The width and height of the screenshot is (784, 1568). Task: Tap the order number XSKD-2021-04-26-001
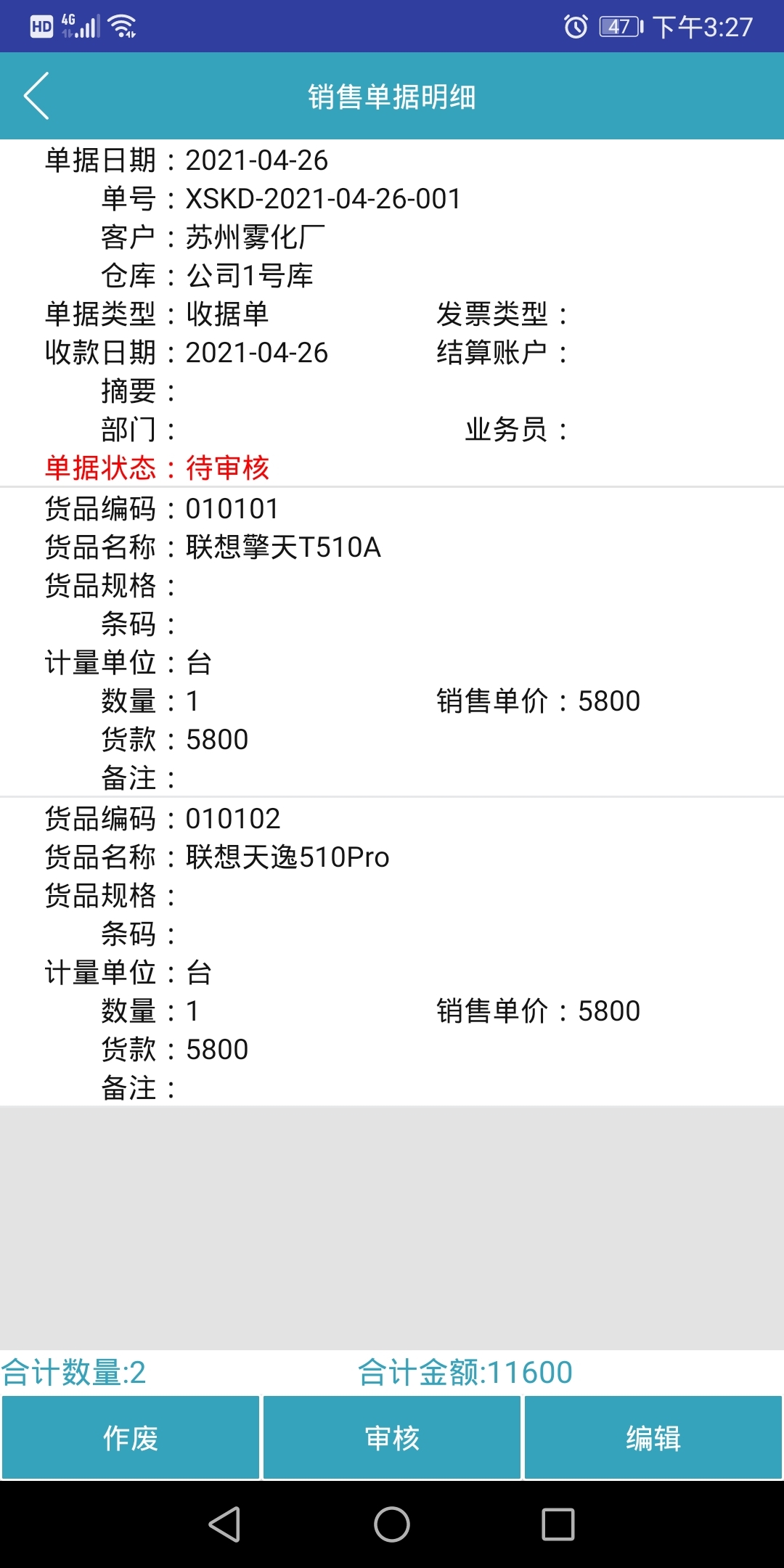click(x=323, y=199)
